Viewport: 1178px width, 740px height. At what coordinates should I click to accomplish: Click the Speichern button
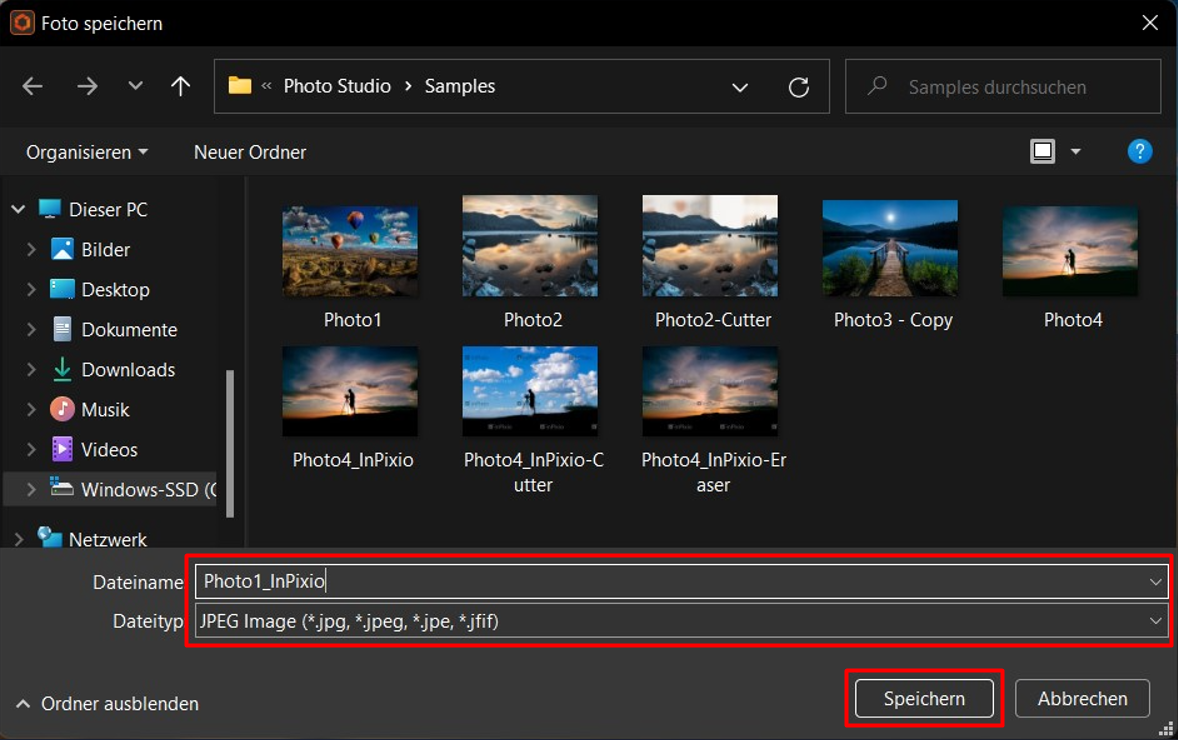pos(924,699)
